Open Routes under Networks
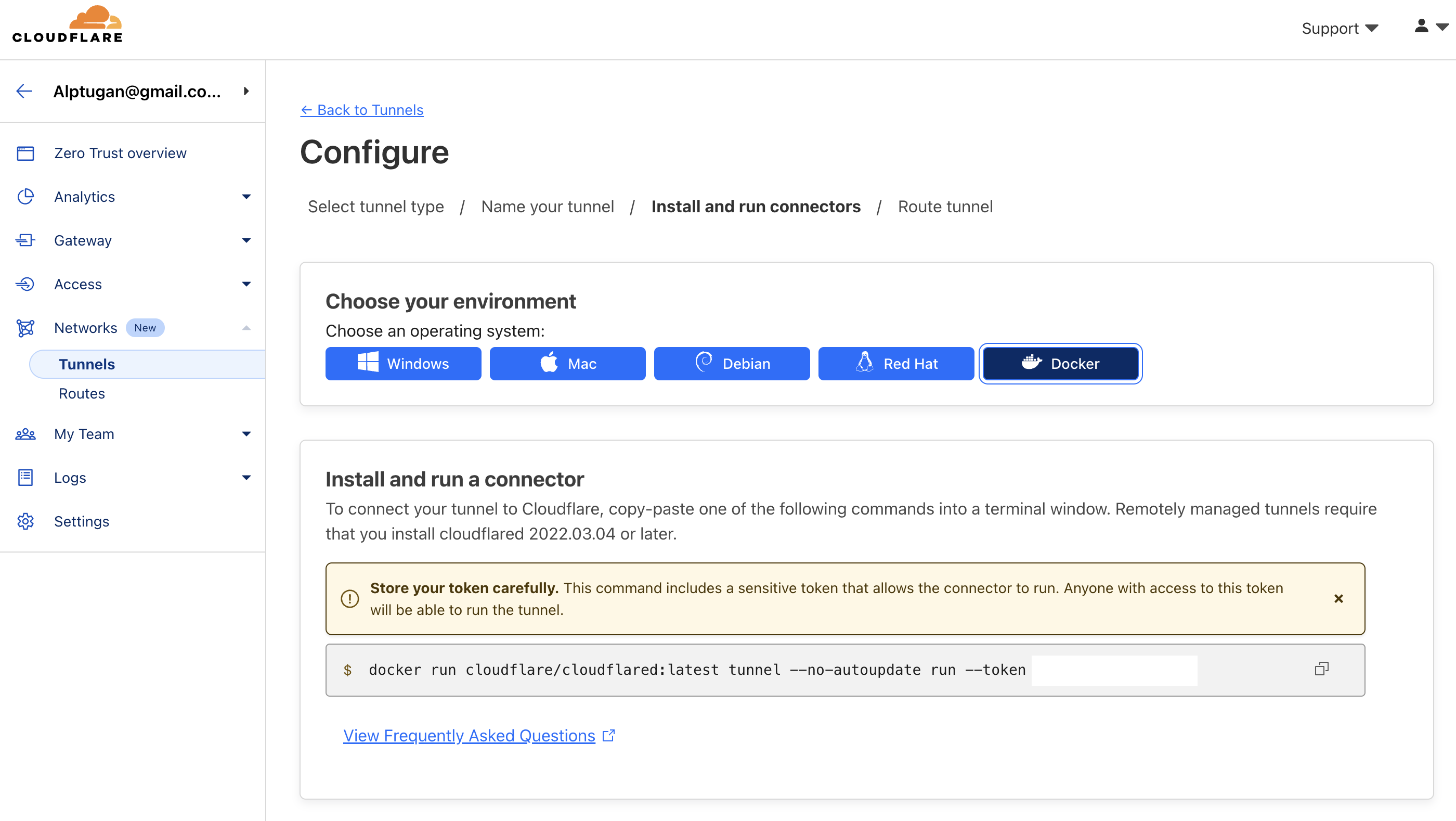Viewport: 1456px width, 821px height. click(82, 393)
